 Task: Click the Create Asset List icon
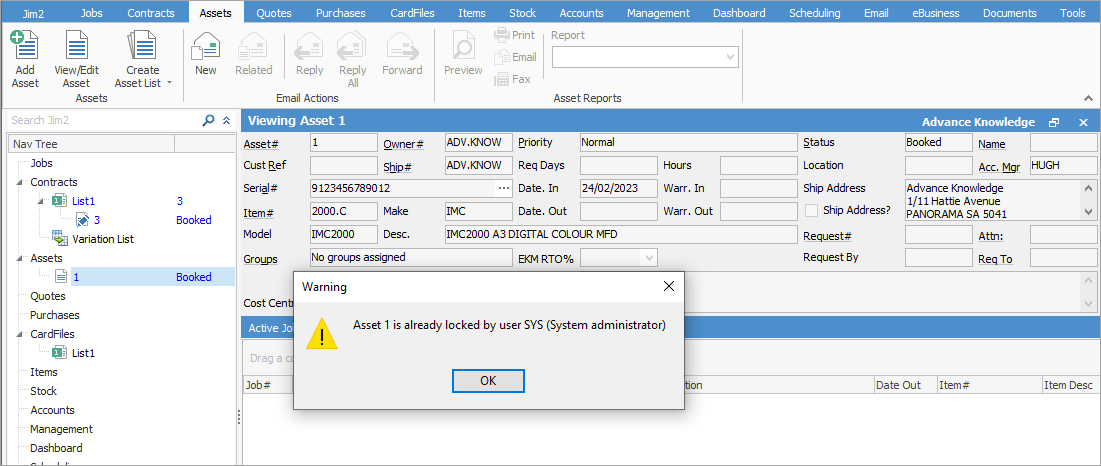[142, 48]
